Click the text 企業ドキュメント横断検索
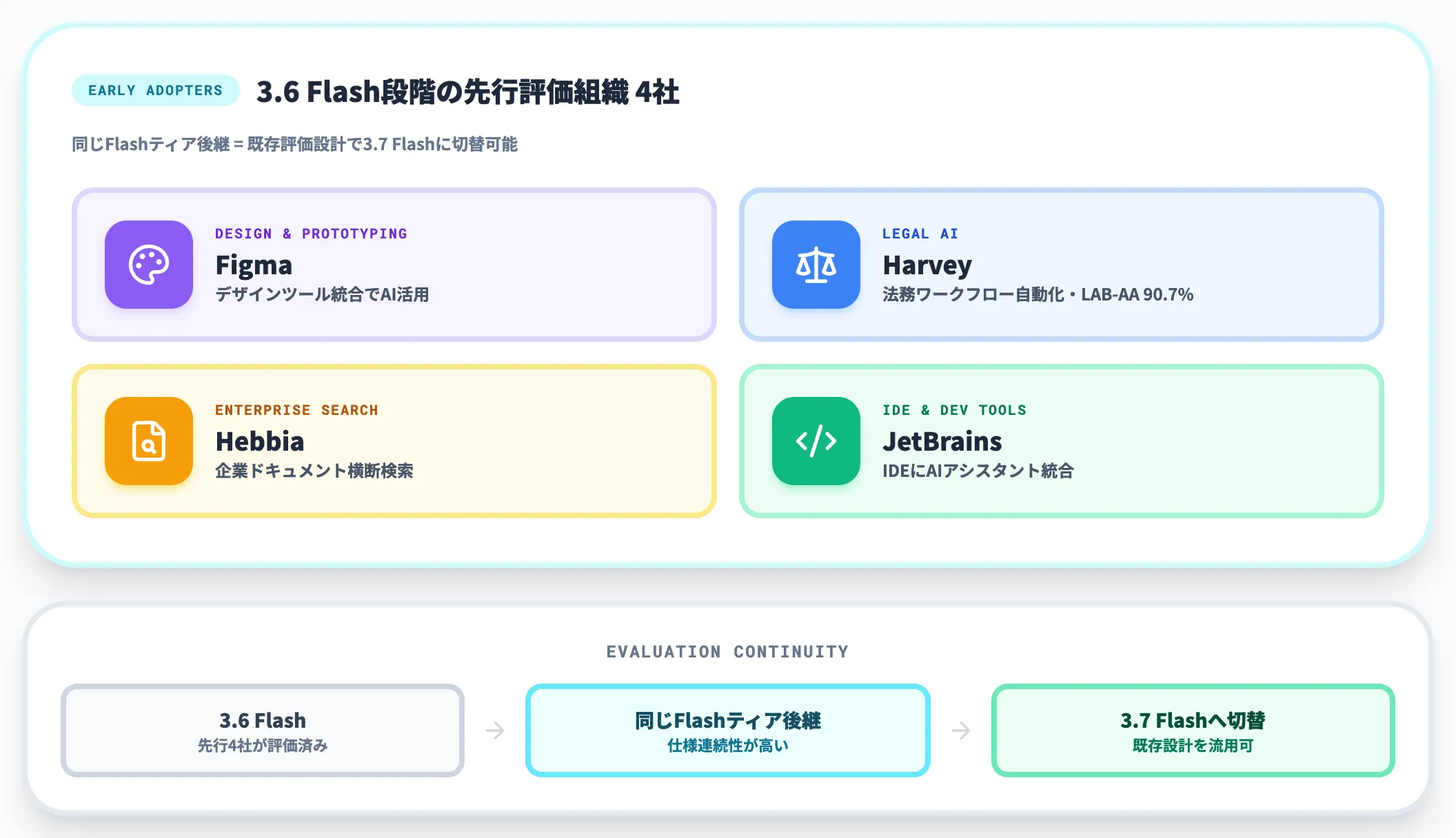 coord(314,471)
